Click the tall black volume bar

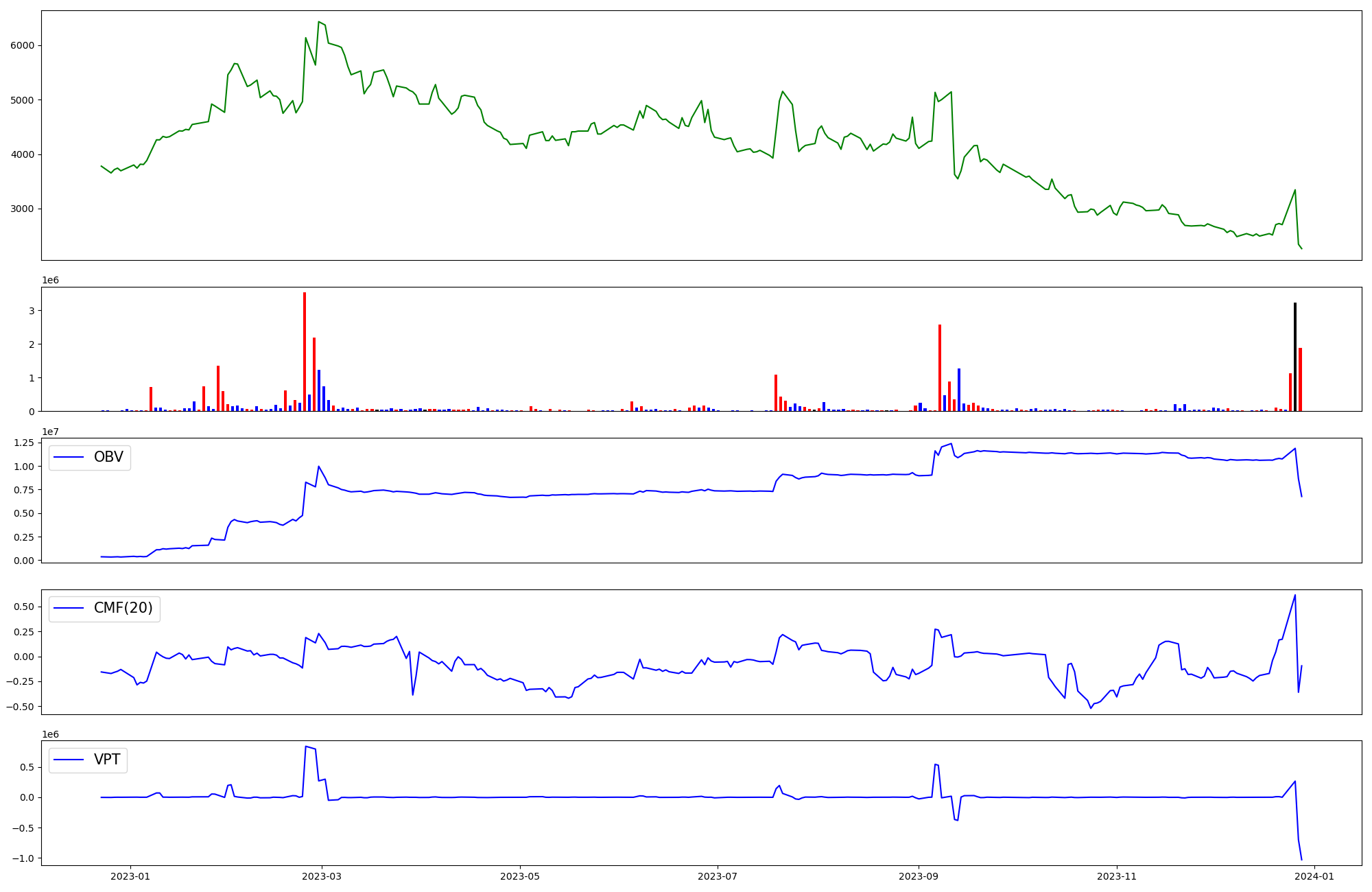[1295, 357]
